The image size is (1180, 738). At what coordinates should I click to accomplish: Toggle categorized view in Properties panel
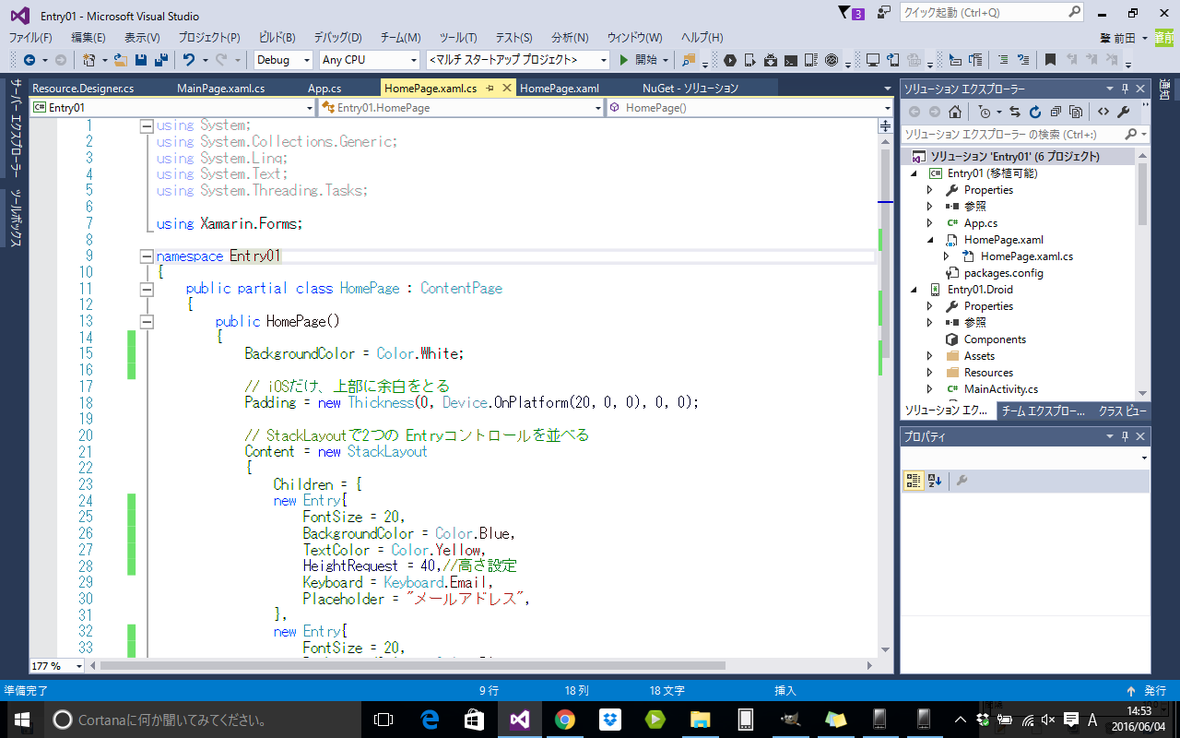[x=913, y=481]
